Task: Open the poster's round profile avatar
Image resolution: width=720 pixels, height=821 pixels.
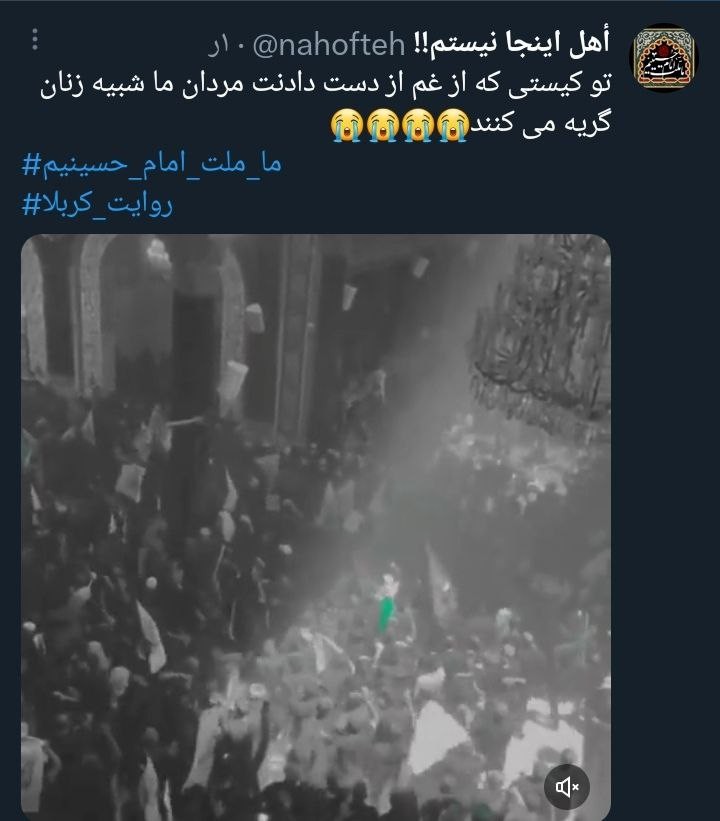Action: pyautogui.click(x=664, y=58)
